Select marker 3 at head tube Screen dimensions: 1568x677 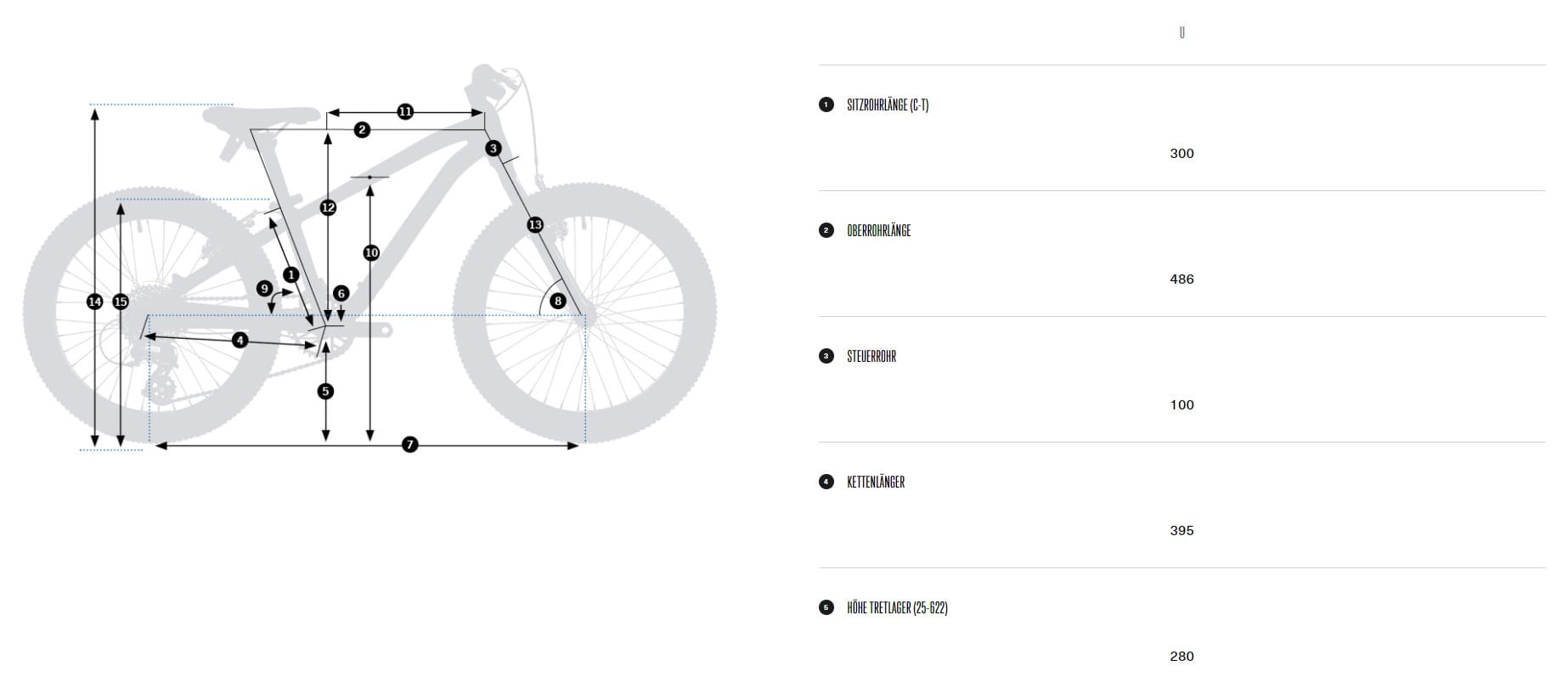(494, 149)
